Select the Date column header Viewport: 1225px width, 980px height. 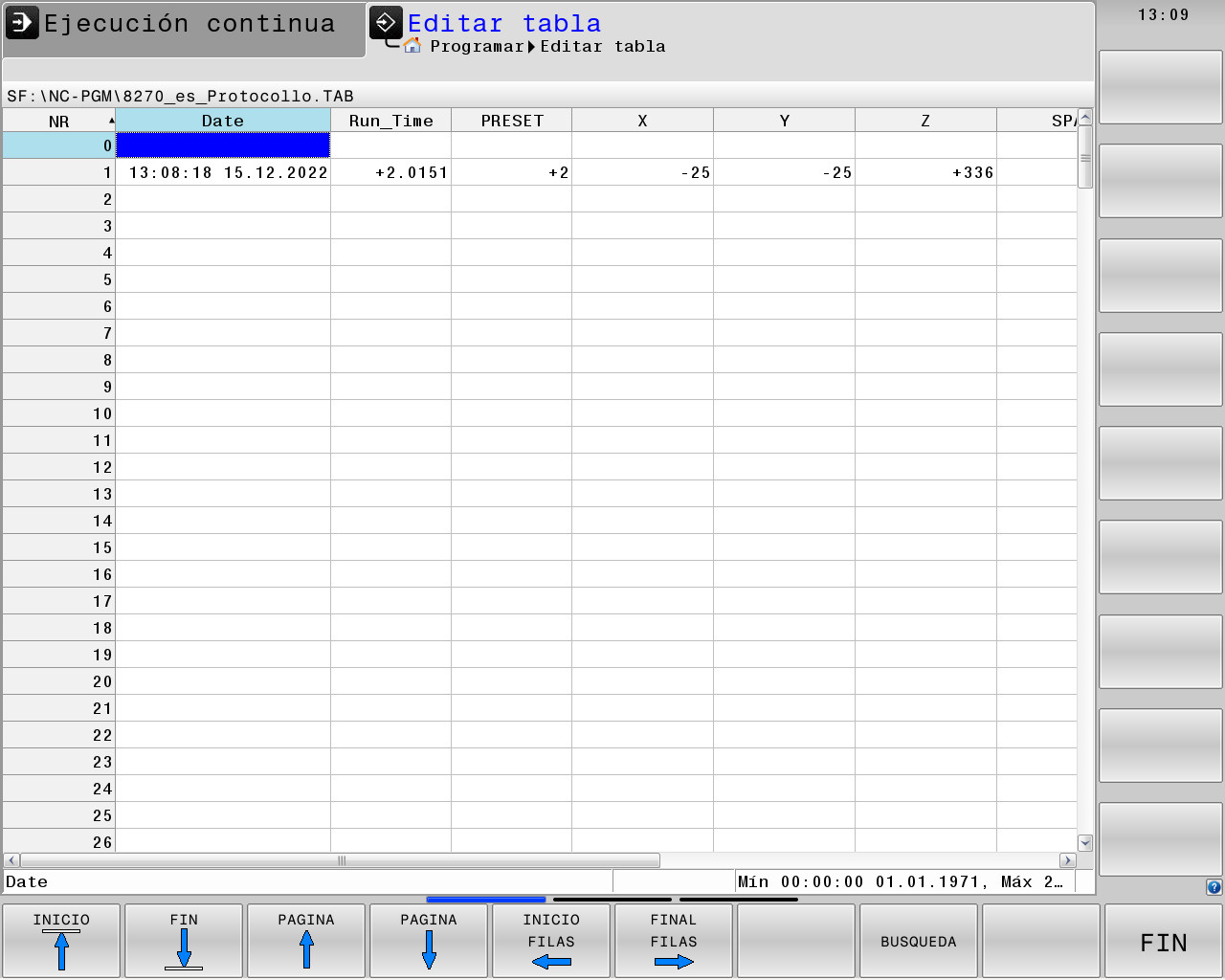223,121
